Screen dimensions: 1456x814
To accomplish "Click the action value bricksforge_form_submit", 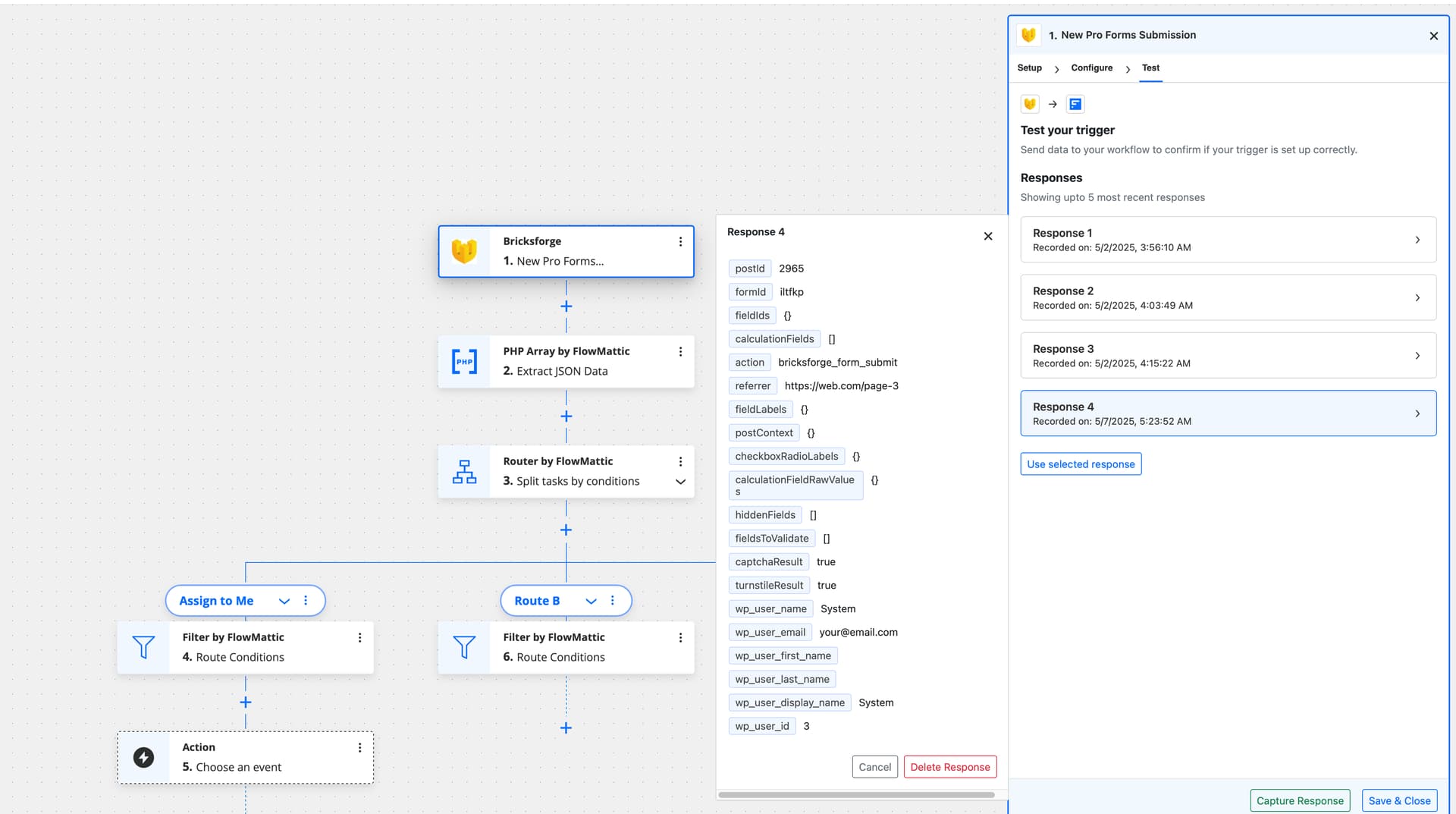I will pyautogui.click(x=837, y=362).
